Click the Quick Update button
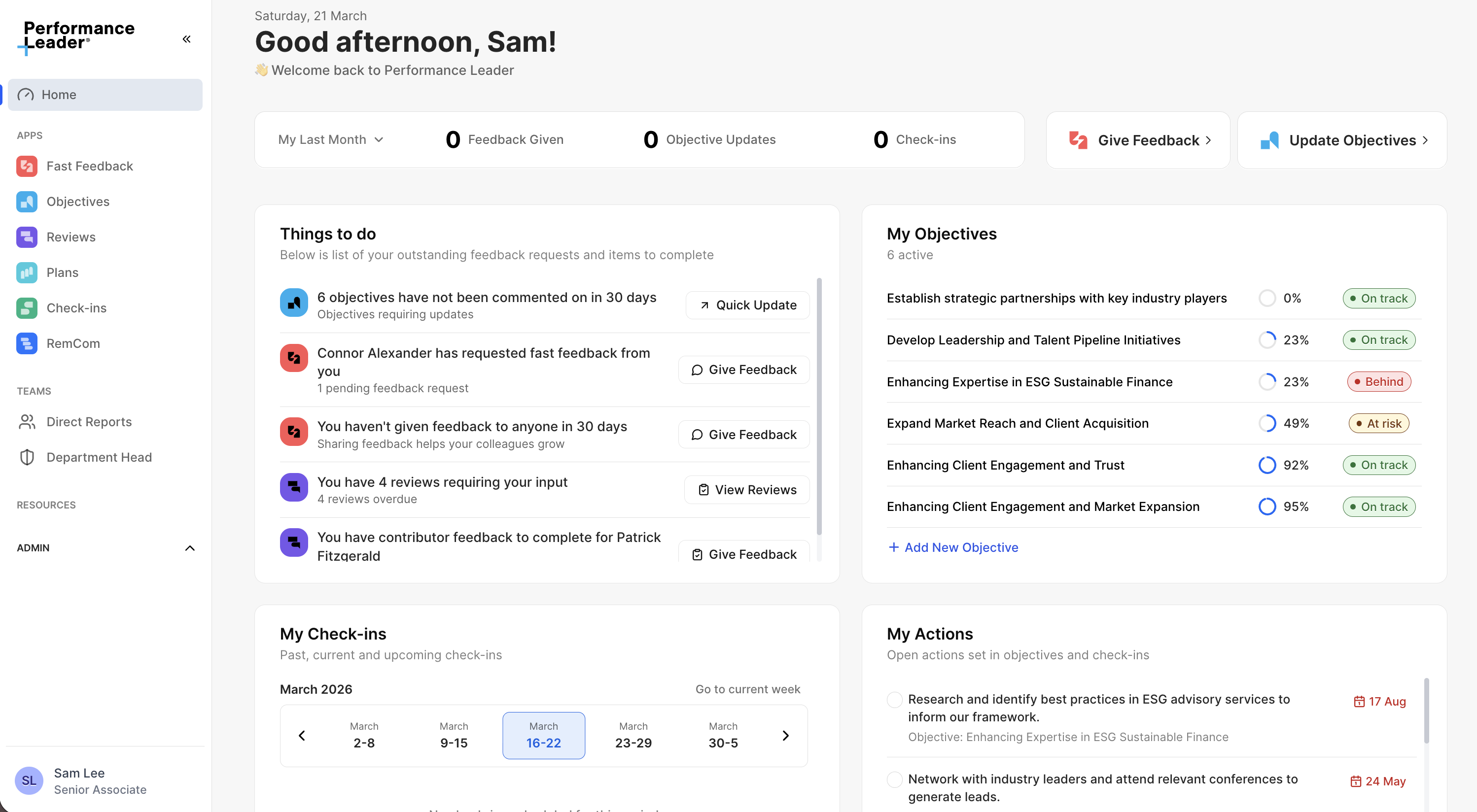 [747, 305]
